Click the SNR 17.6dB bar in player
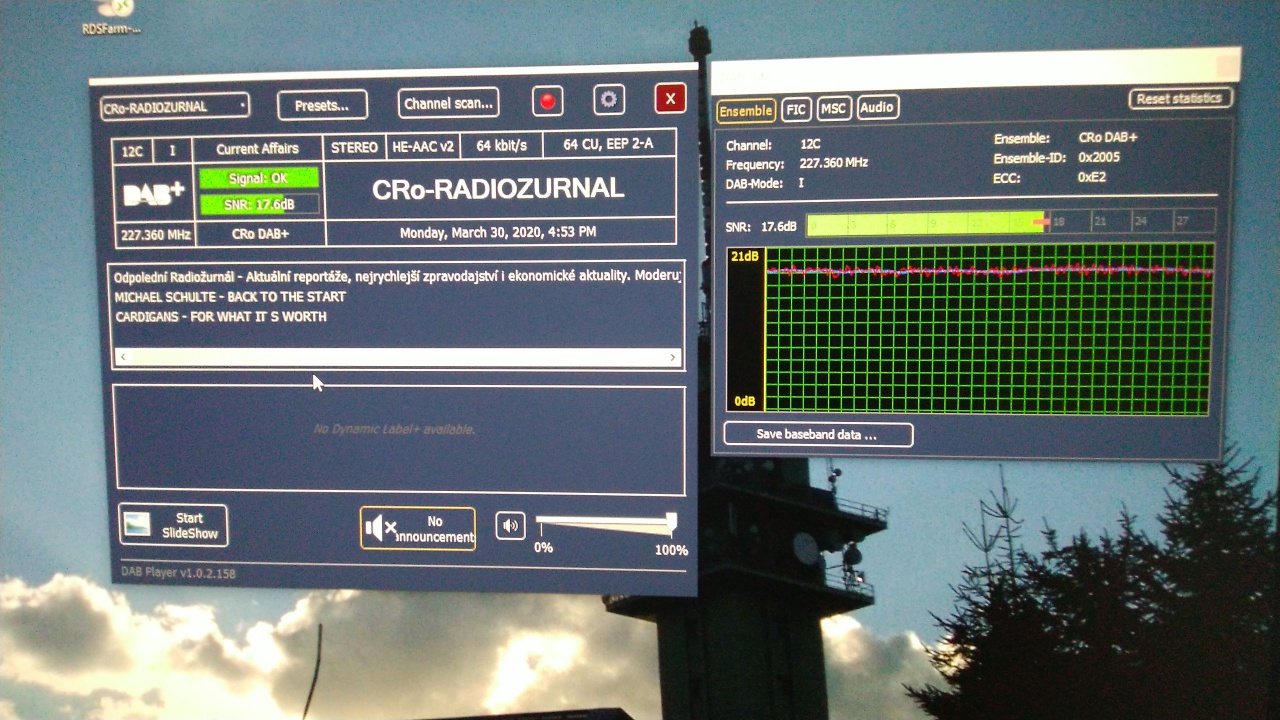The image size is (1280, 720). (259, 205)
